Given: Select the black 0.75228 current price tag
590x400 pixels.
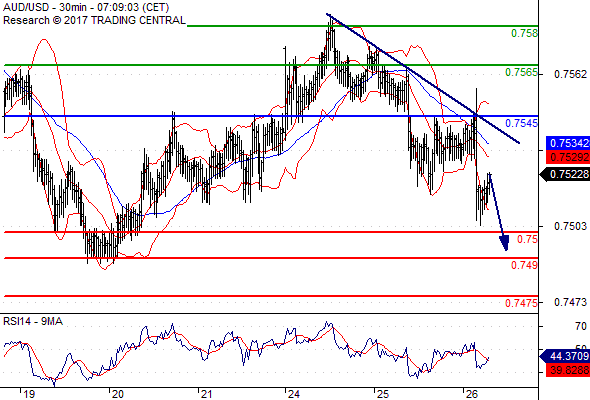Looking at the screenshot, I should coord(565,174).
